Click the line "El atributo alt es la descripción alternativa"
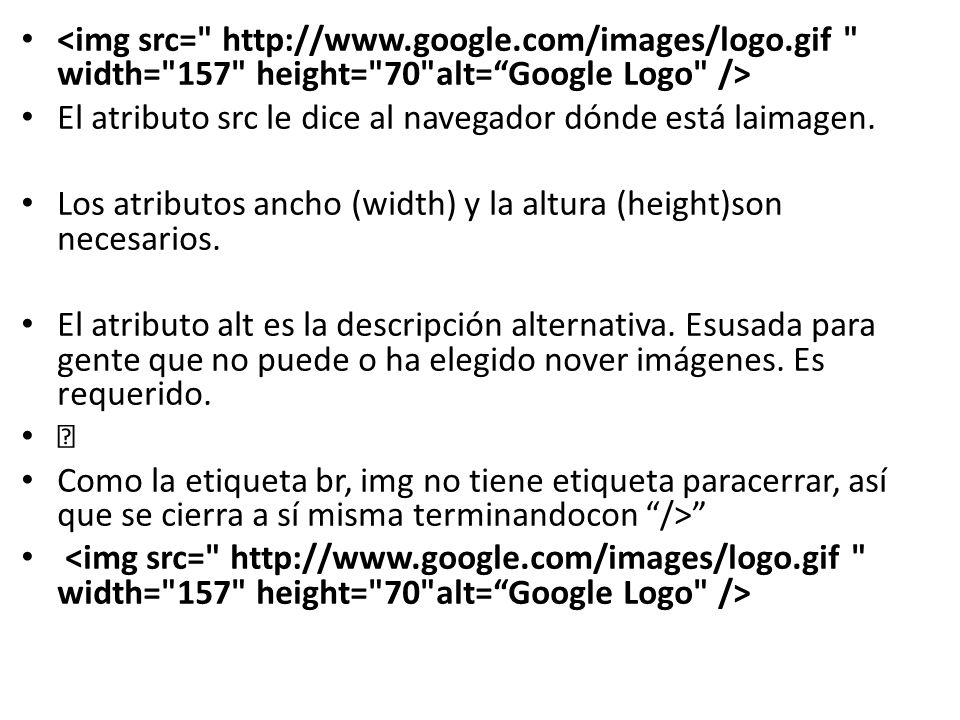960x720 pixels. (466, 324)
